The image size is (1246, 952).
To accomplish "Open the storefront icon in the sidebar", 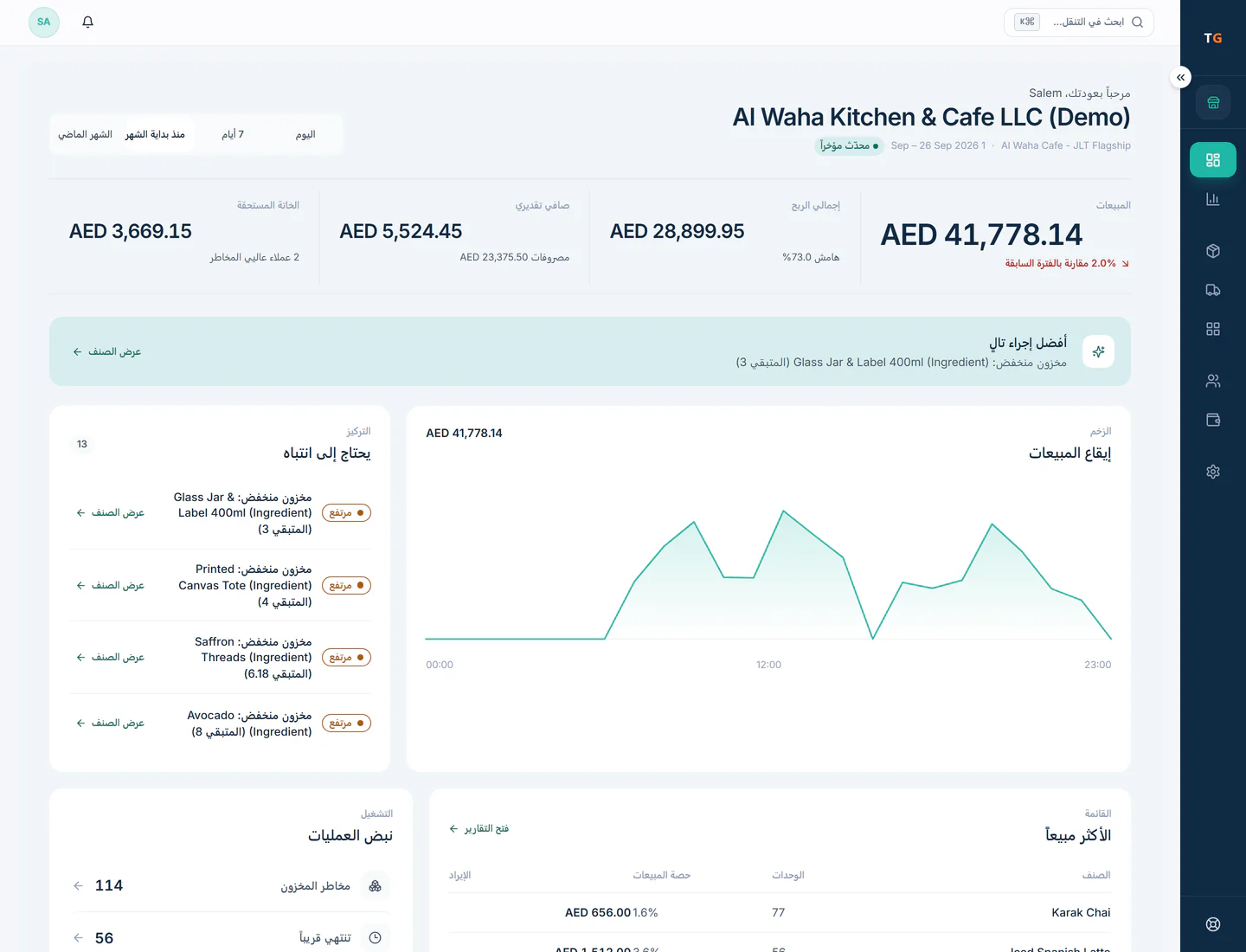I will point(1213,103).
